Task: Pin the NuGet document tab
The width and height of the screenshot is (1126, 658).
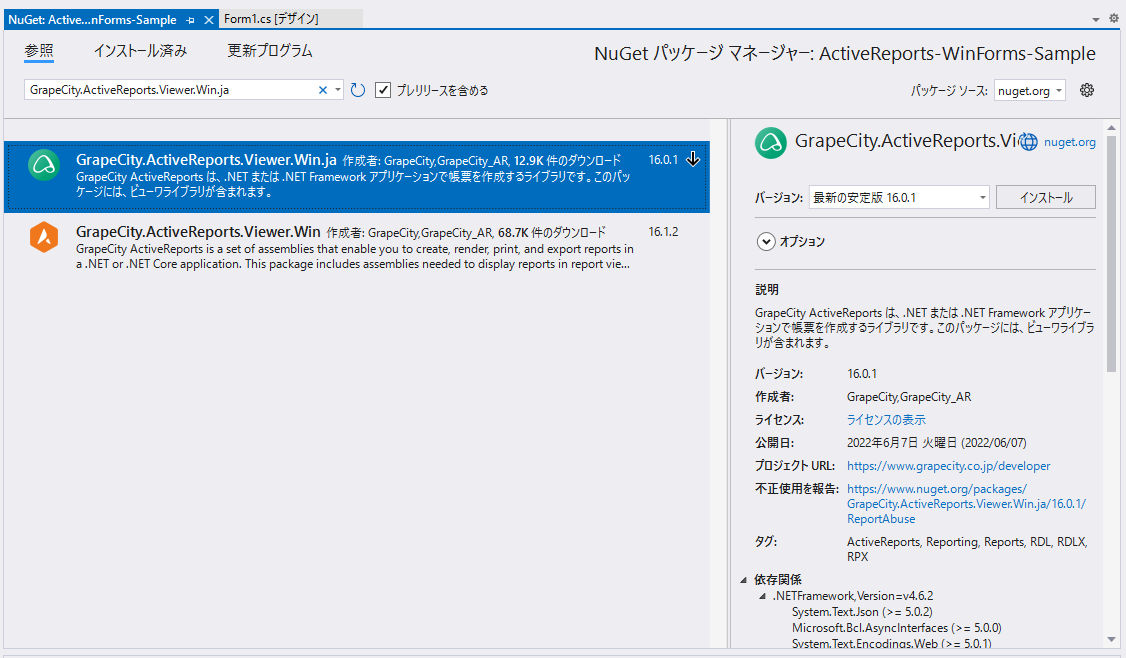Action: pyautogui.click(x=190, y=20)
